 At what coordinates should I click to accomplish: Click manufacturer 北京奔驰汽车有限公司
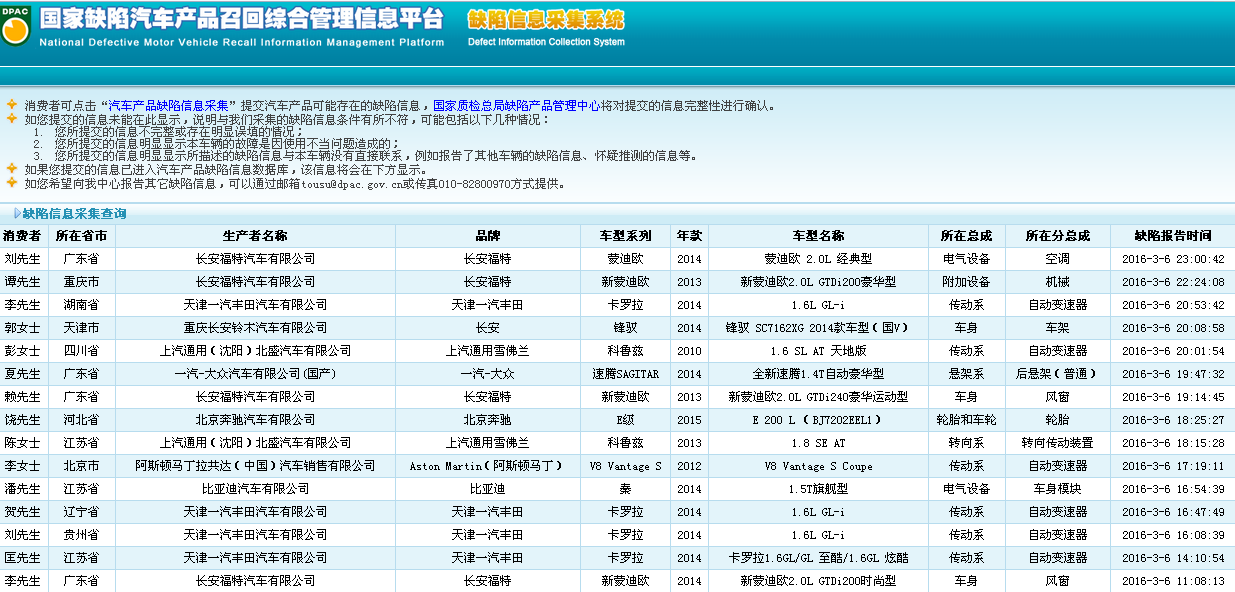(x=255, y=420)
